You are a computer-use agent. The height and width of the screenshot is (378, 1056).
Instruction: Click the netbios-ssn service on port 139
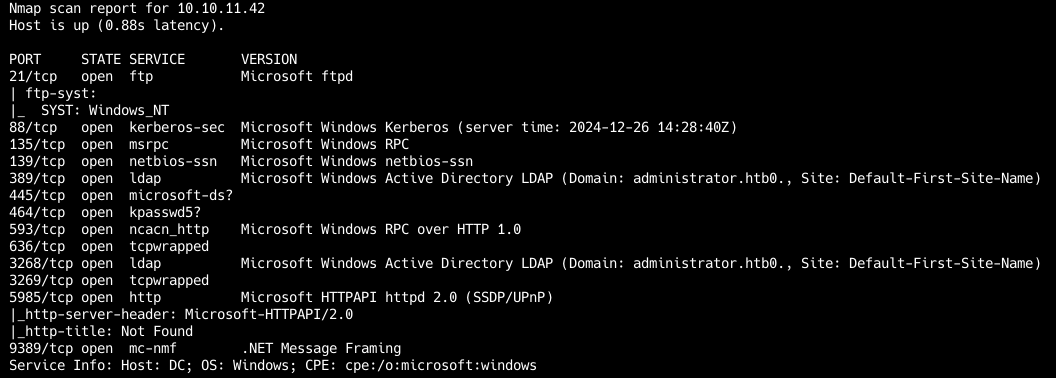(176, 162)
